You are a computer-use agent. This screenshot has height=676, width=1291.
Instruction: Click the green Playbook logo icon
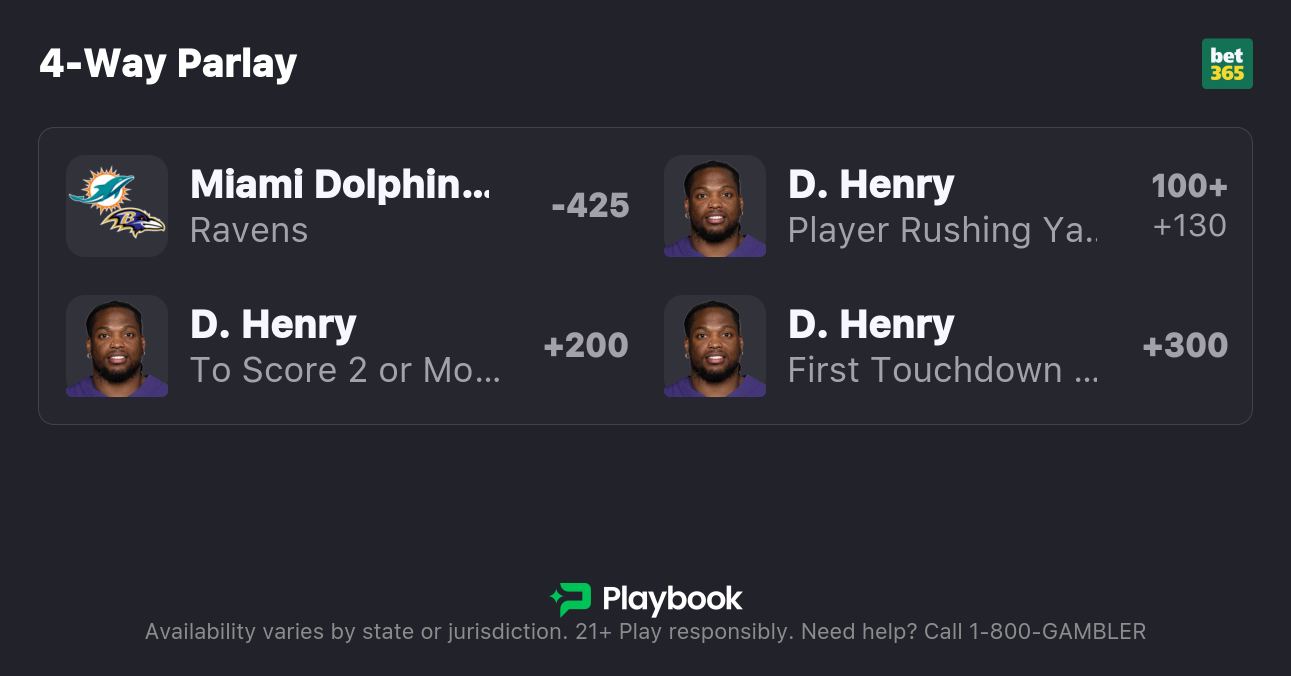tap(571, 599)
